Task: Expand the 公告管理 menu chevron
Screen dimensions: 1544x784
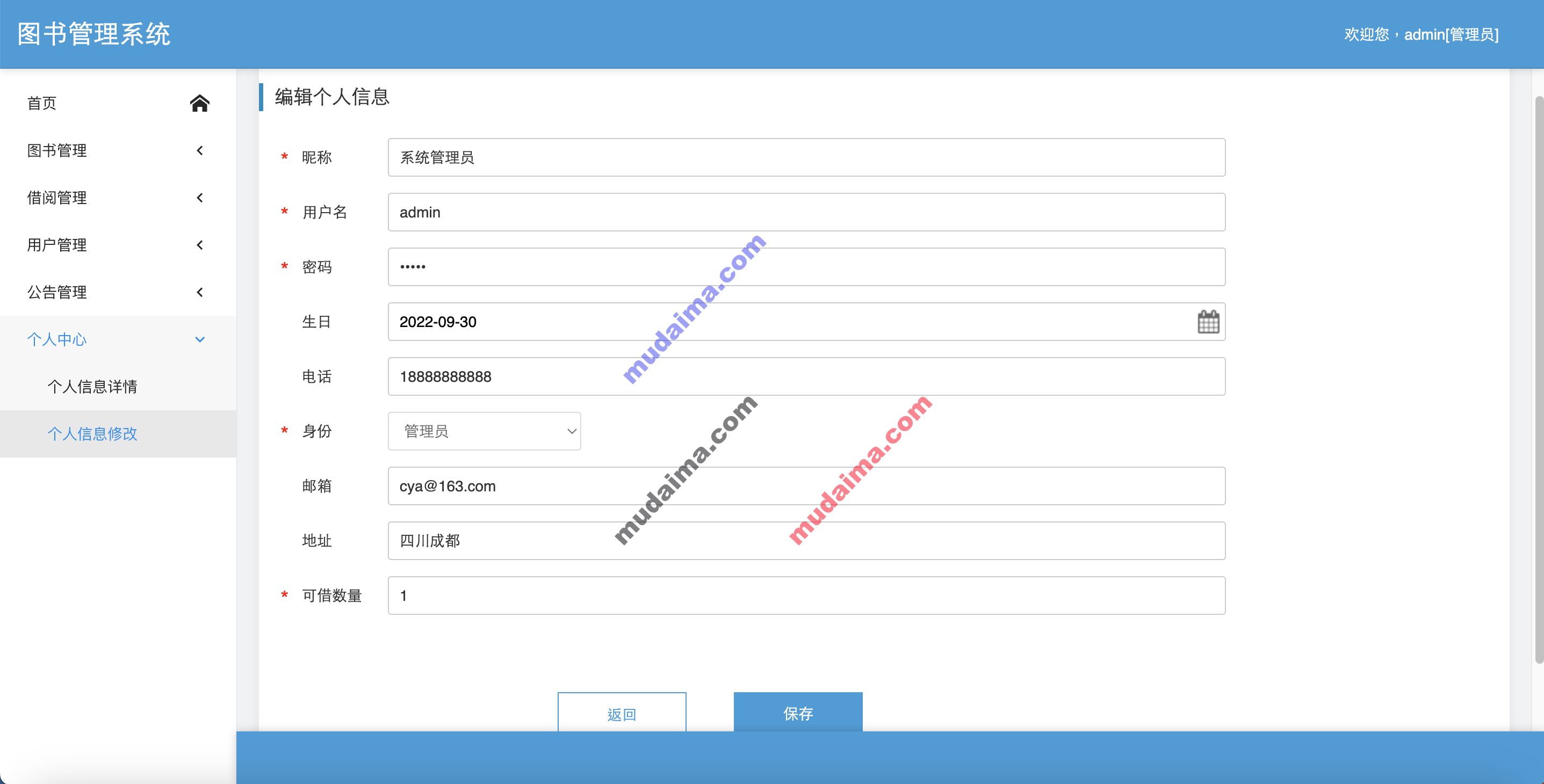Action: click(200, 292)
